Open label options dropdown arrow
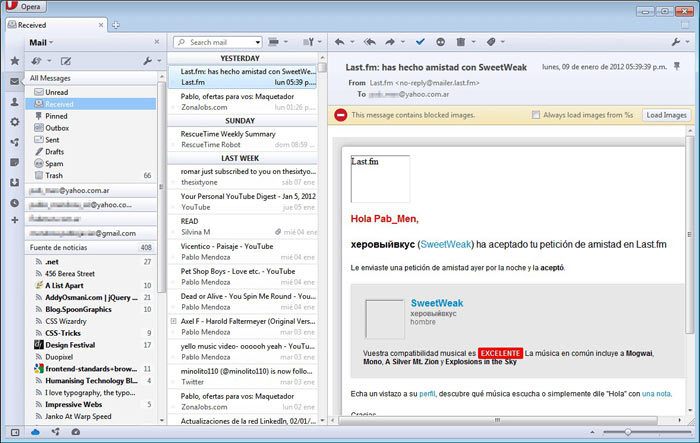 [503, 42]
